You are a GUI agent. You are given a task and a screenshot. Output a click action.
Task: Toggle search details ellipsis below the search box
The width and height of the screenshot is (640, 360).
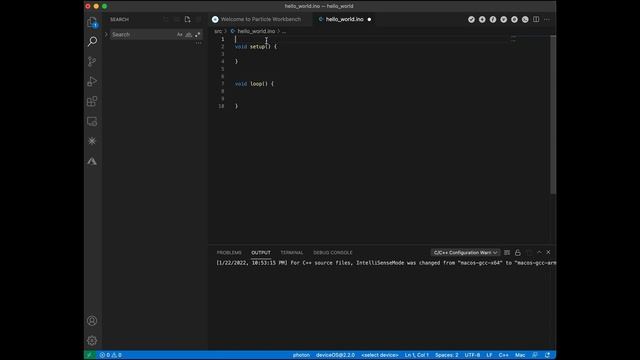pyautogui.click(x=198, y=43)
